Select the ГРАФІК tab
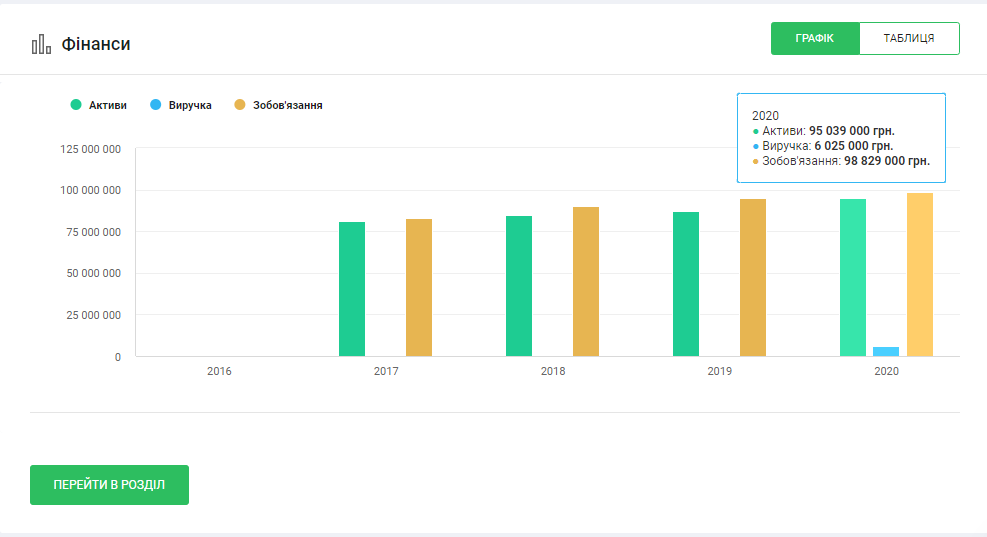Image resolution: width=987 pixels, height=537 pixels. point(815,38)
